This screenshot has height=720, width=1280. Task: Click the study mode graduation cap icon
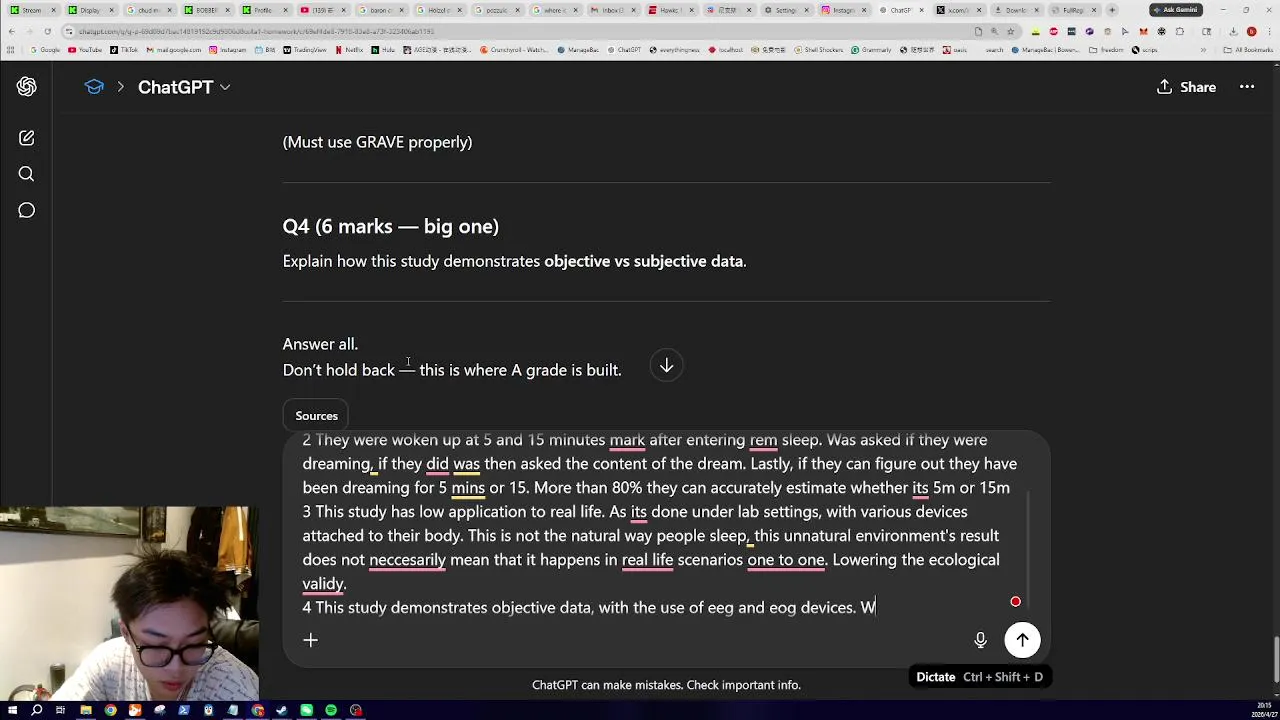(x=94, y=87)
